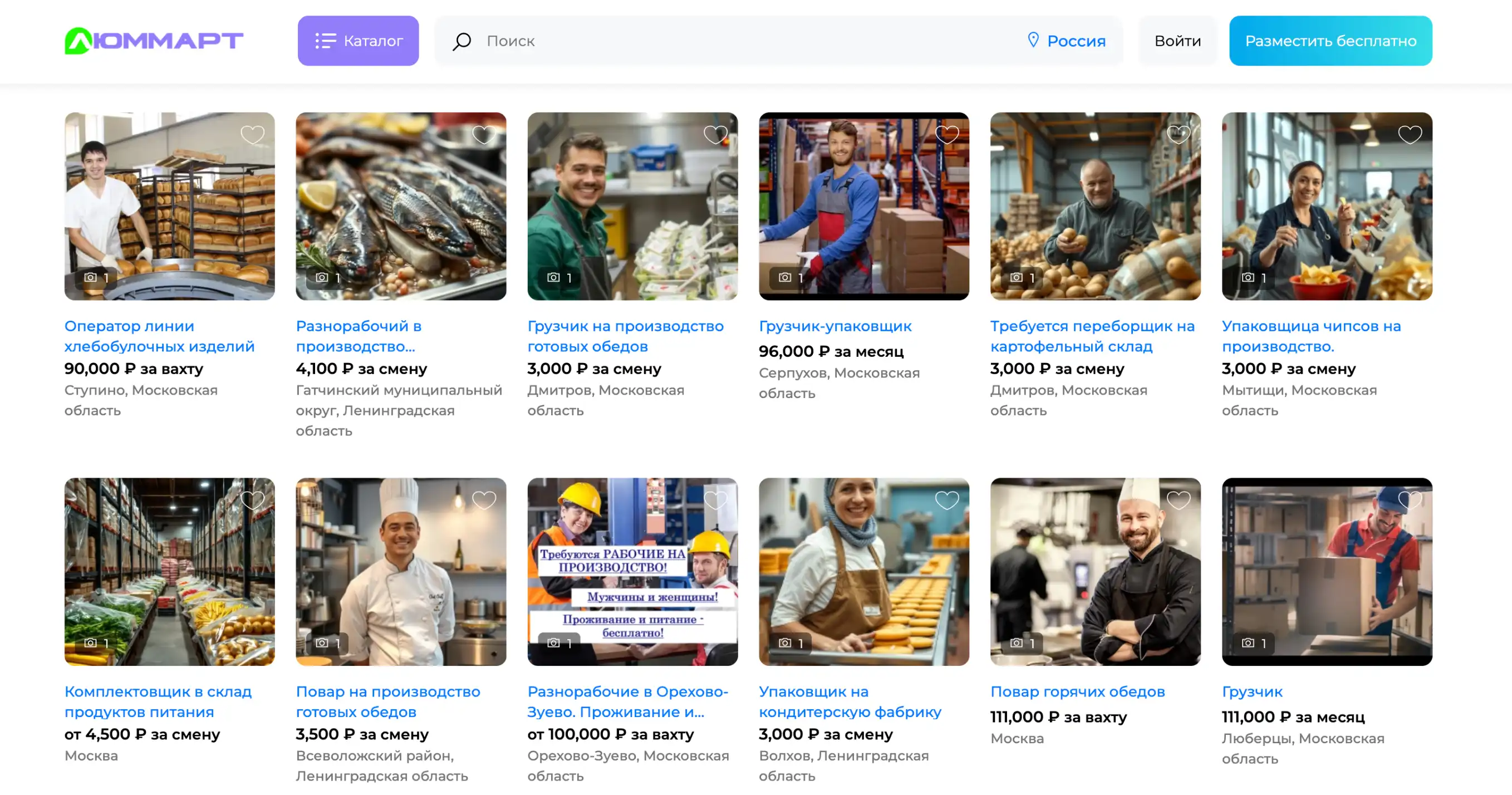Open the chef in white uniform thumbnail

pyautogui.click(x=401, y=571)
